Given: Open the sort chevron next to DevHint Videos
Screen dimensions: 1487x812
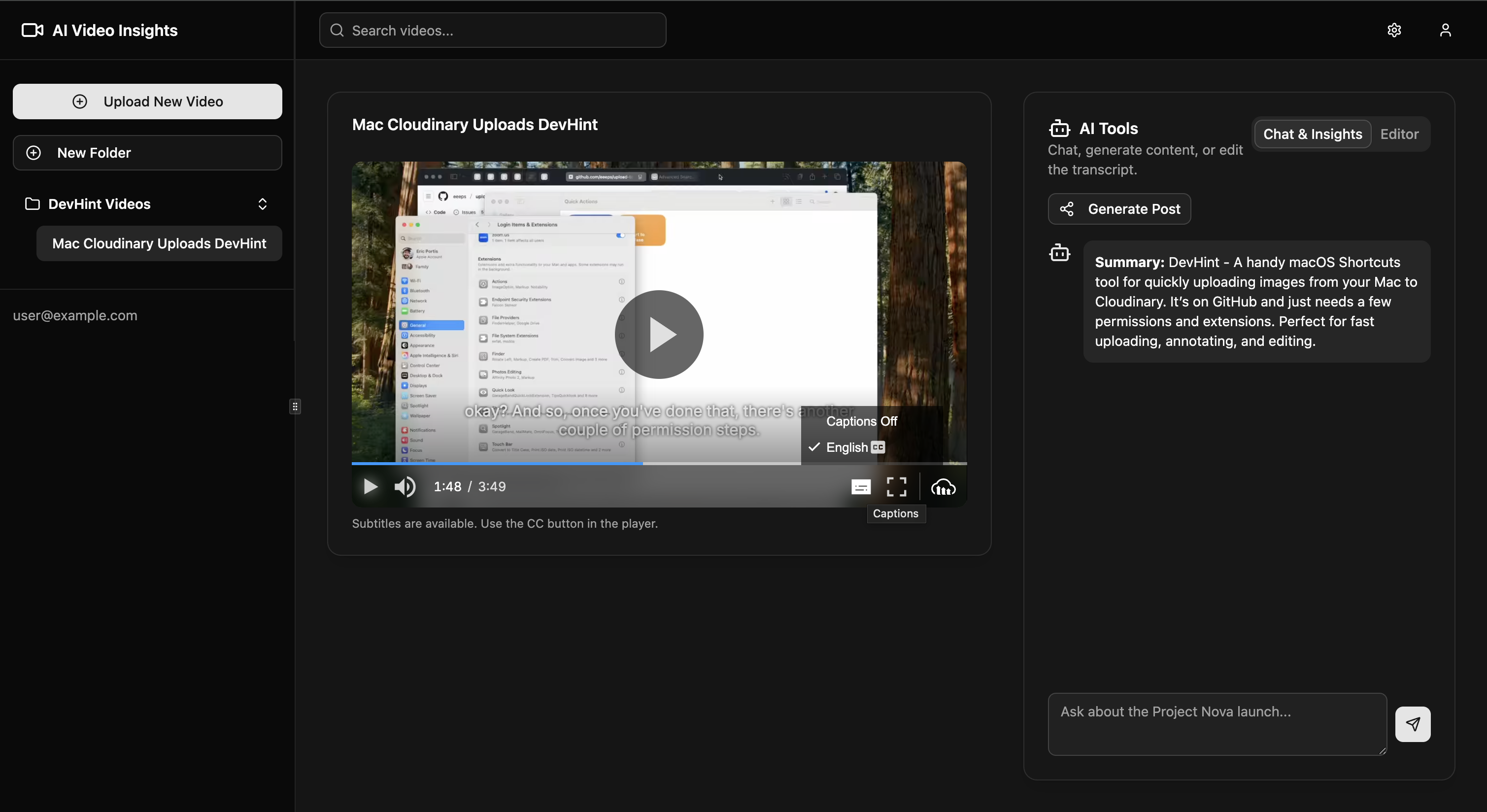Looking at the screenshot, I should (x=263, y=204).
